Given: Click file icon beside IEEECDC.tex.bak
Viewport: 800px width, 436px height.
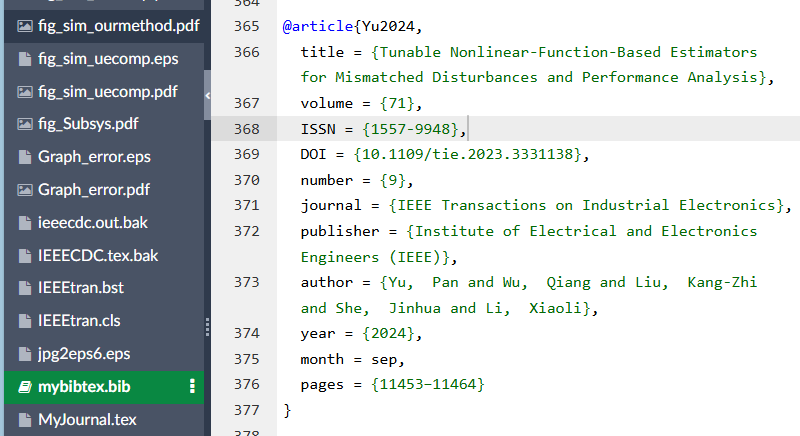Looking at the screenshot, I should click(25, 255).
